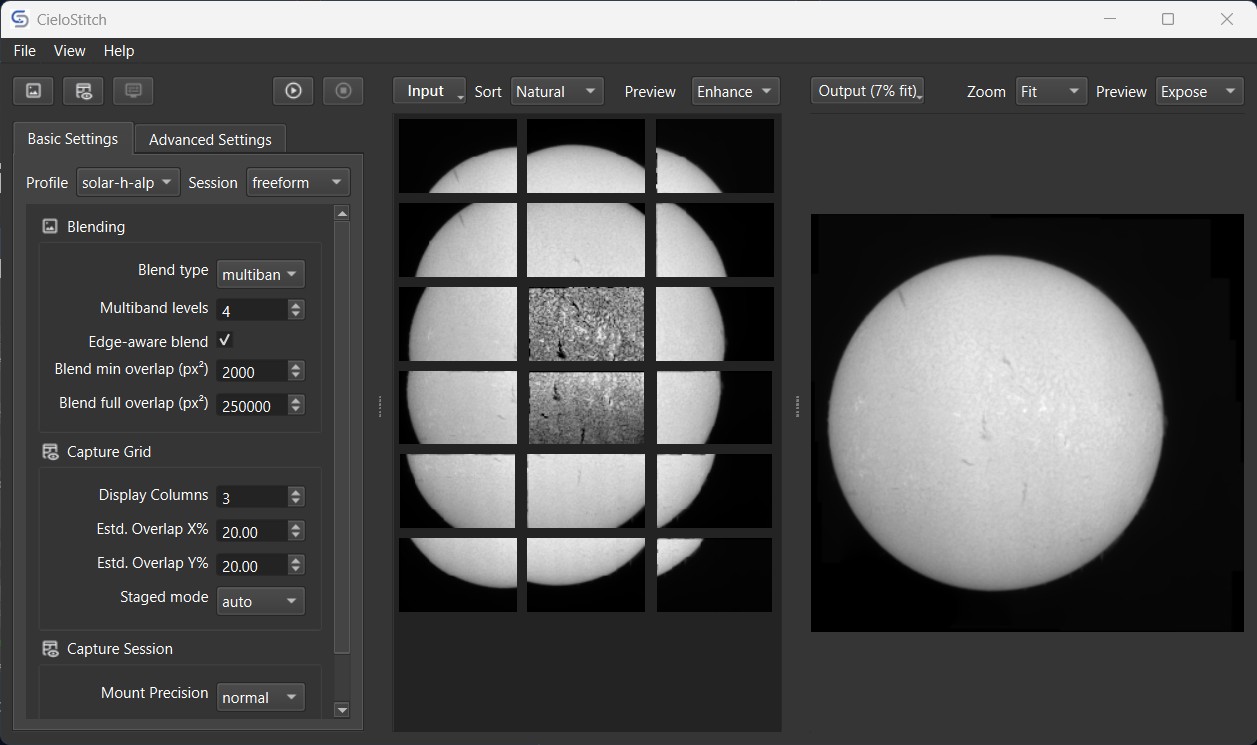Viewport: 1257px width, 745px height.
Task: Open the Zoom Fit dropdown
Action: point(1051,92)
